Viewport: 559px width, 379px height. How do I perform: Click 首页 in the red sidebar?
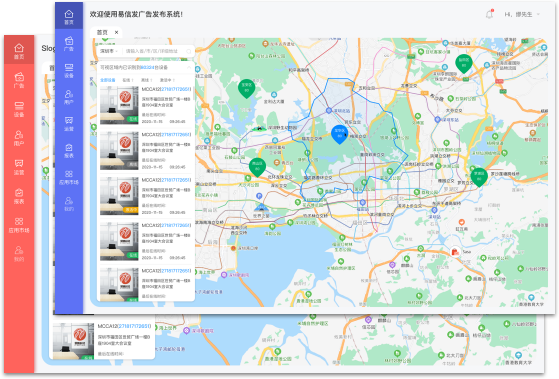pyautogui.click(x=19, y=51)
